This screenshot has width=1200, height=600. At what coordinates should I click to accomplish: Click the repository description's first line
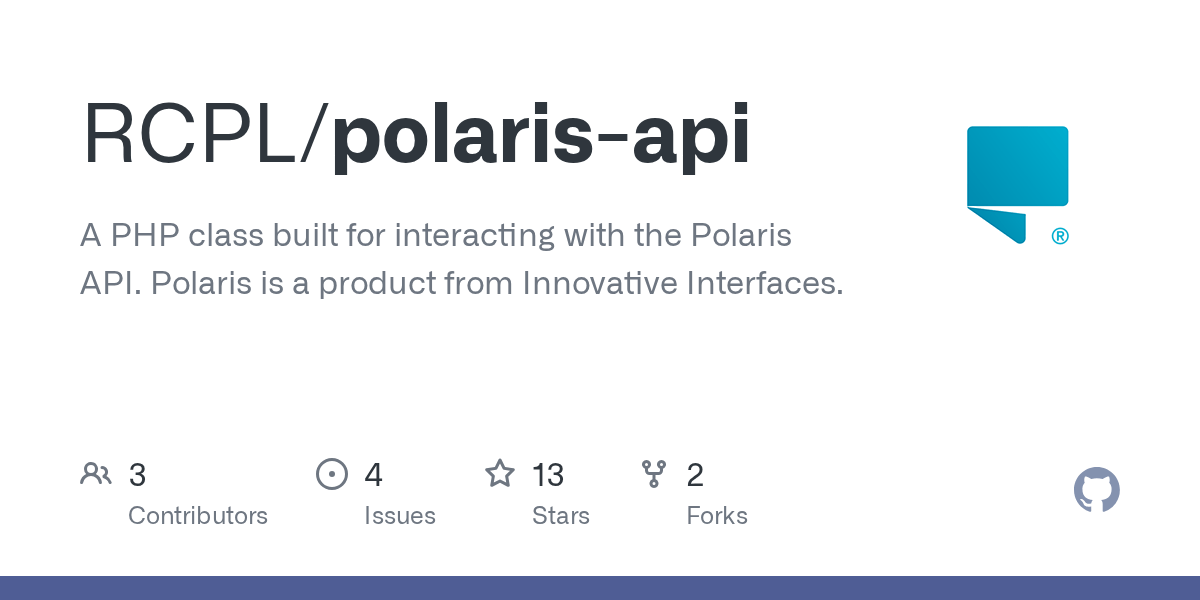[435, 237]
